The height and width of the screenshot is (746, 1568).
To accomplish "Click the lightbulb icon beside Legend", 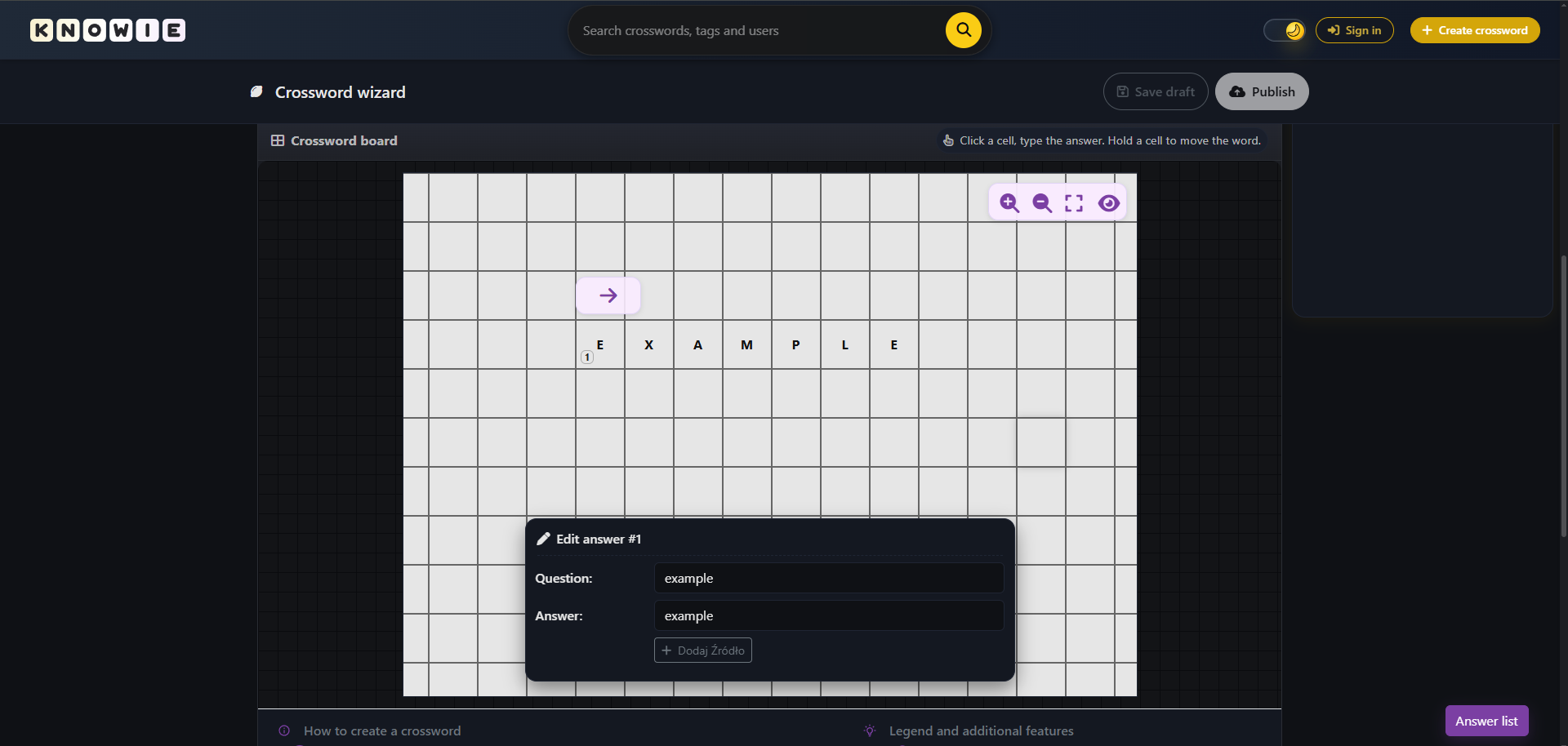I will coord(869,730).
